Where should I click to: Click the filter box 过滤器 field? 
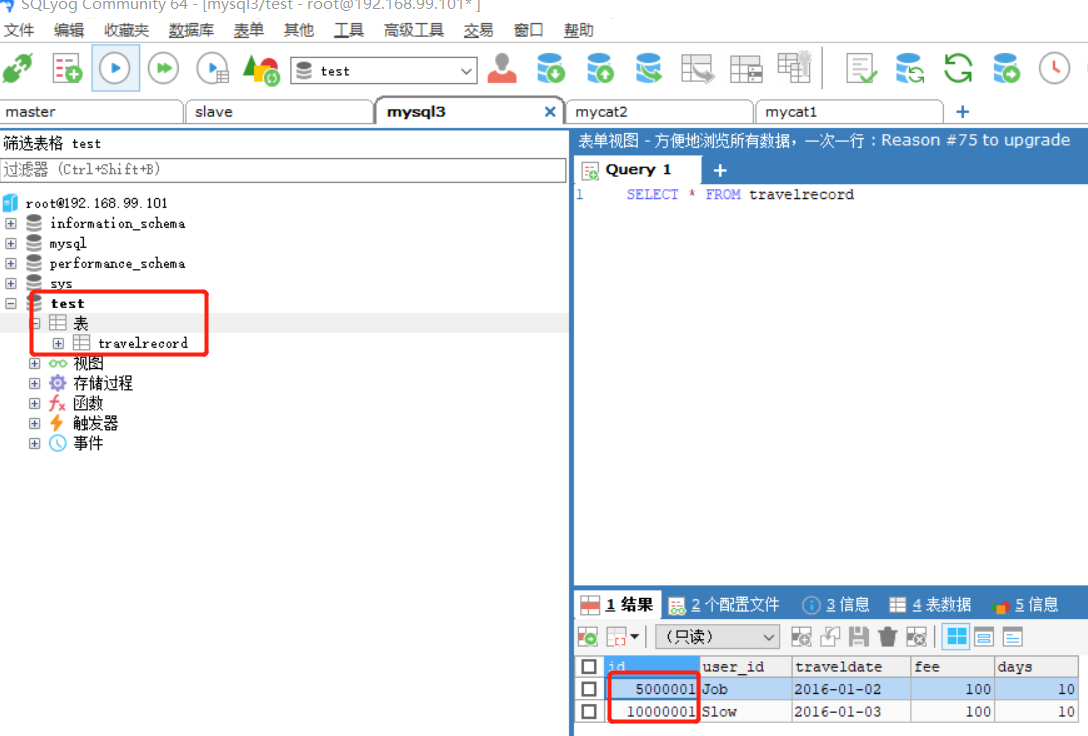click(283, 170)
